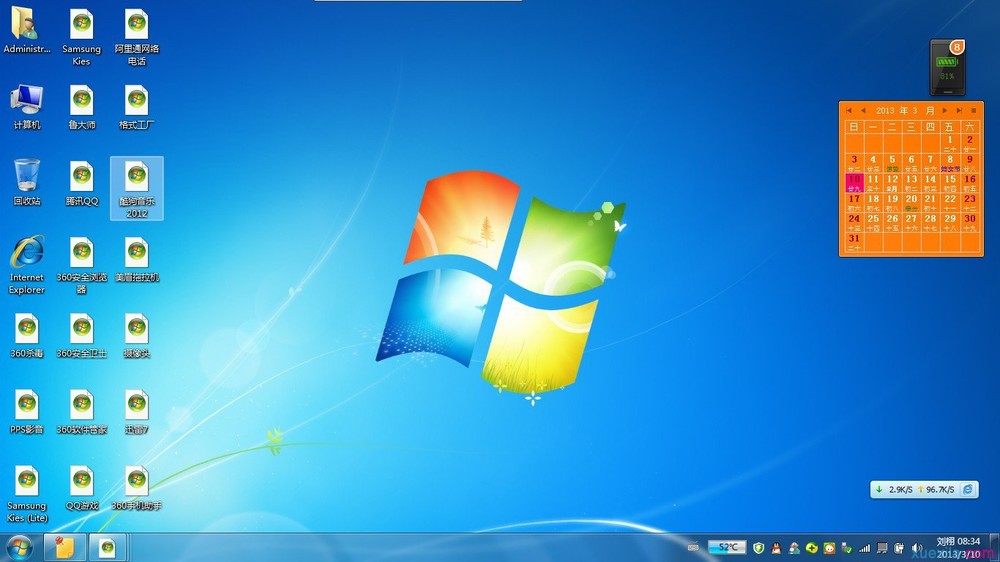Go to previous month in calendar gadget
Image resolution: width=1000 pixels, height=562 pixels.
(x=864, y=110)
